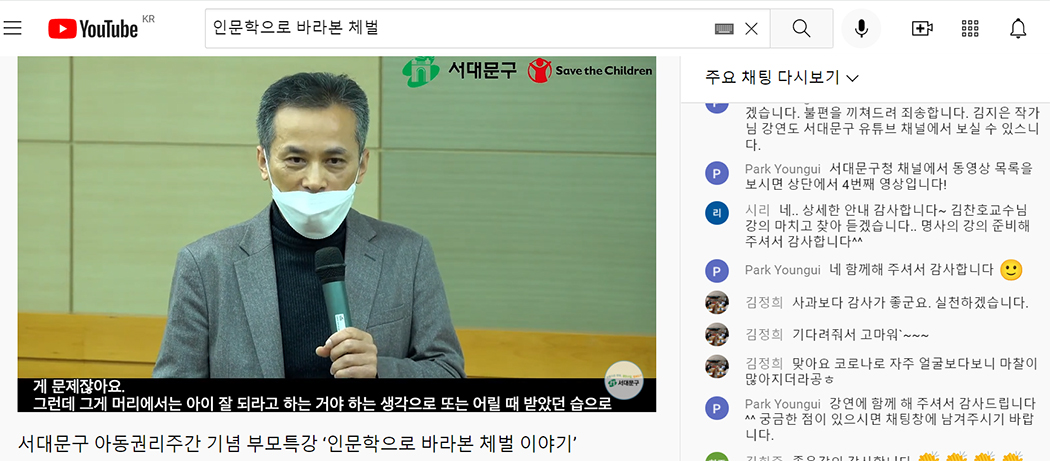
Task: Start voice search with microphone
Action: tap(861, 28)
